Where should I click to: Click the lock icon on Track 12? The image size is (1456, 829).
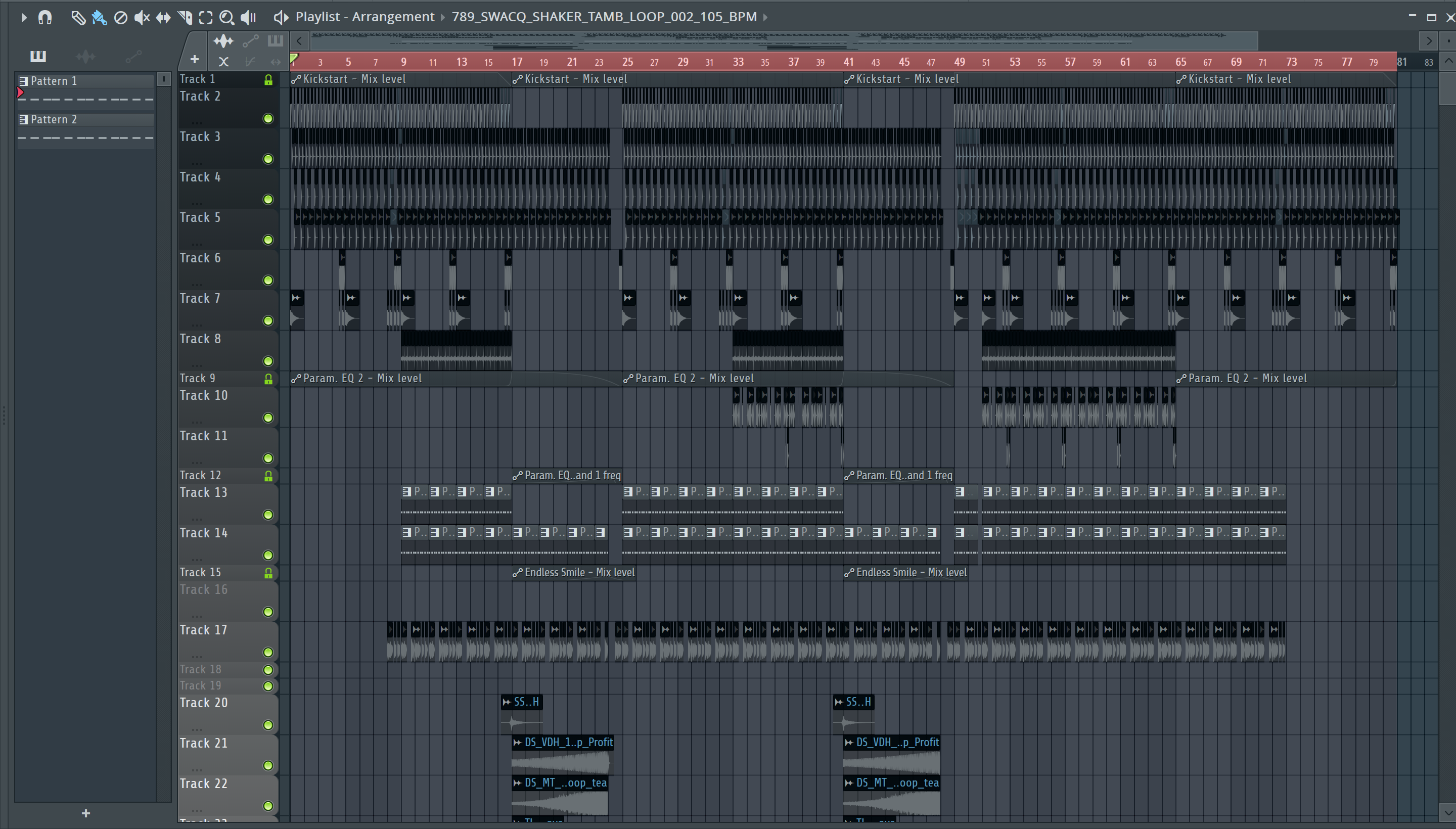[268, 476]
